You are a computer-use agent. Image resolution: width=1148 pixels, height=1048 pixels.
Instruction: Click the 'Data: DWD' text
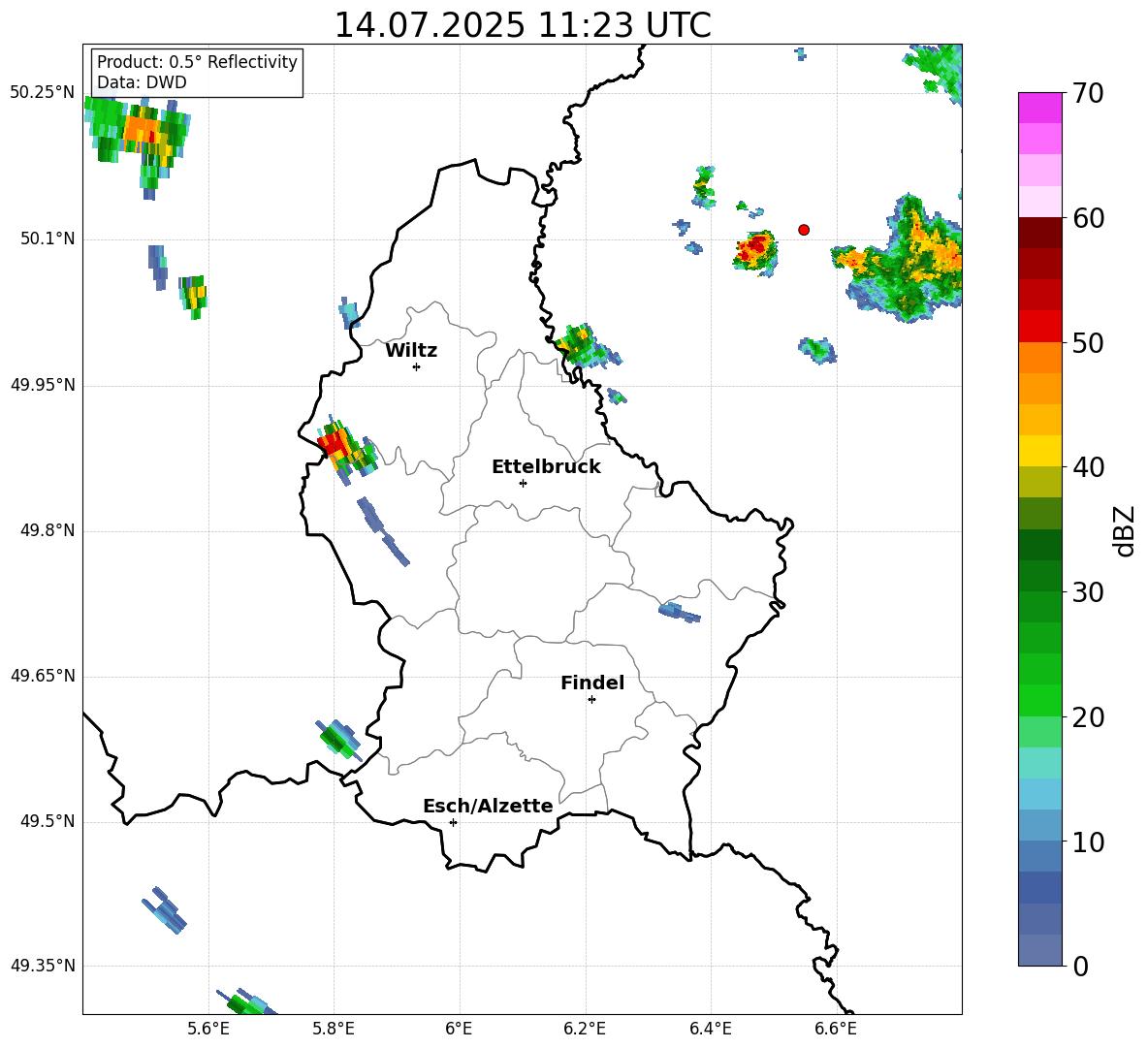(142, 82)
